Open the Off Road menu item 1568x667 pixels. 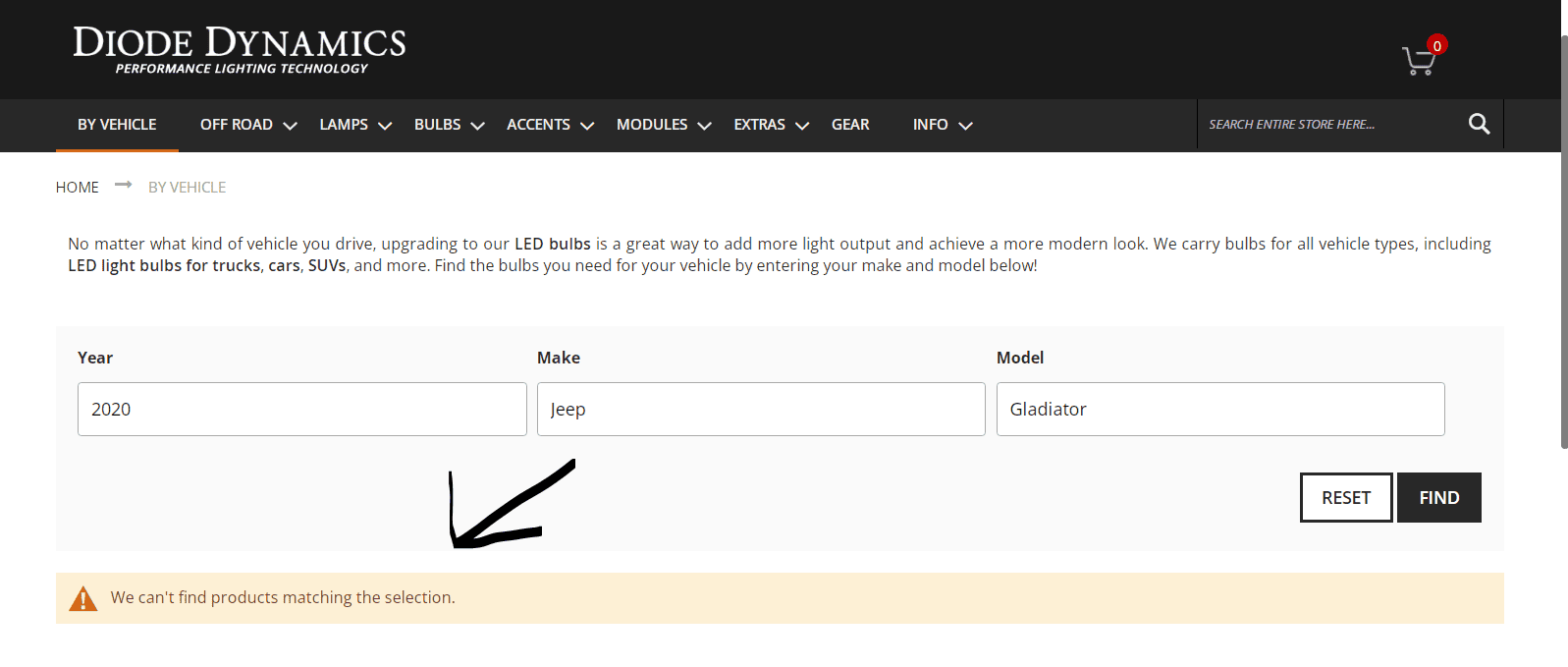[x=237, y=125]
